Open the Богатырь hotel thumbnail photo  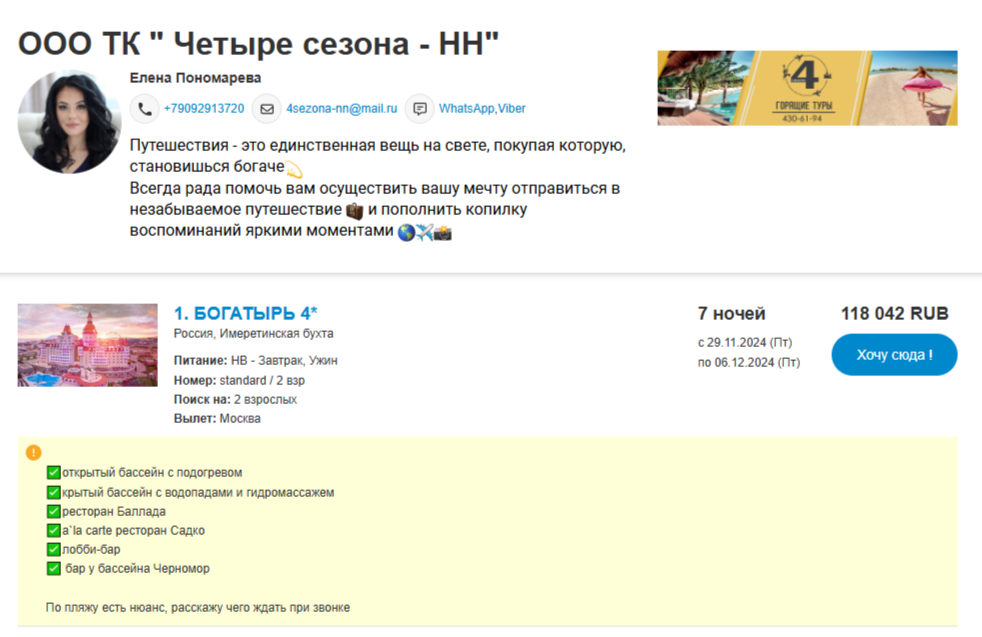pos(88,345)
